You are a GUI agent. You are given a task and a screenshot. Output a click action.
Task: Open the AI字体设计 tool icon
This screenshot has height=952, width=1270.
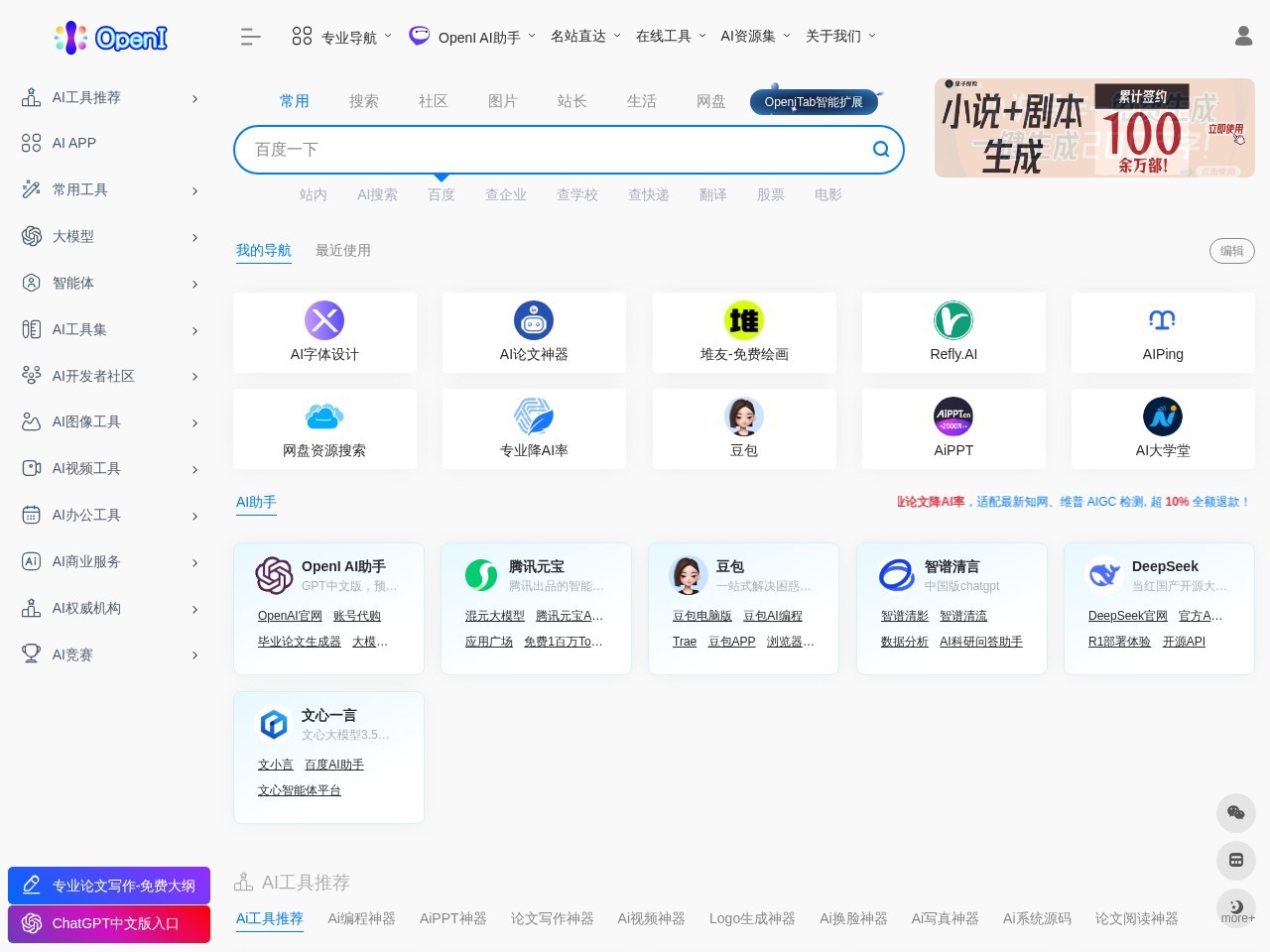coord(324,320)
